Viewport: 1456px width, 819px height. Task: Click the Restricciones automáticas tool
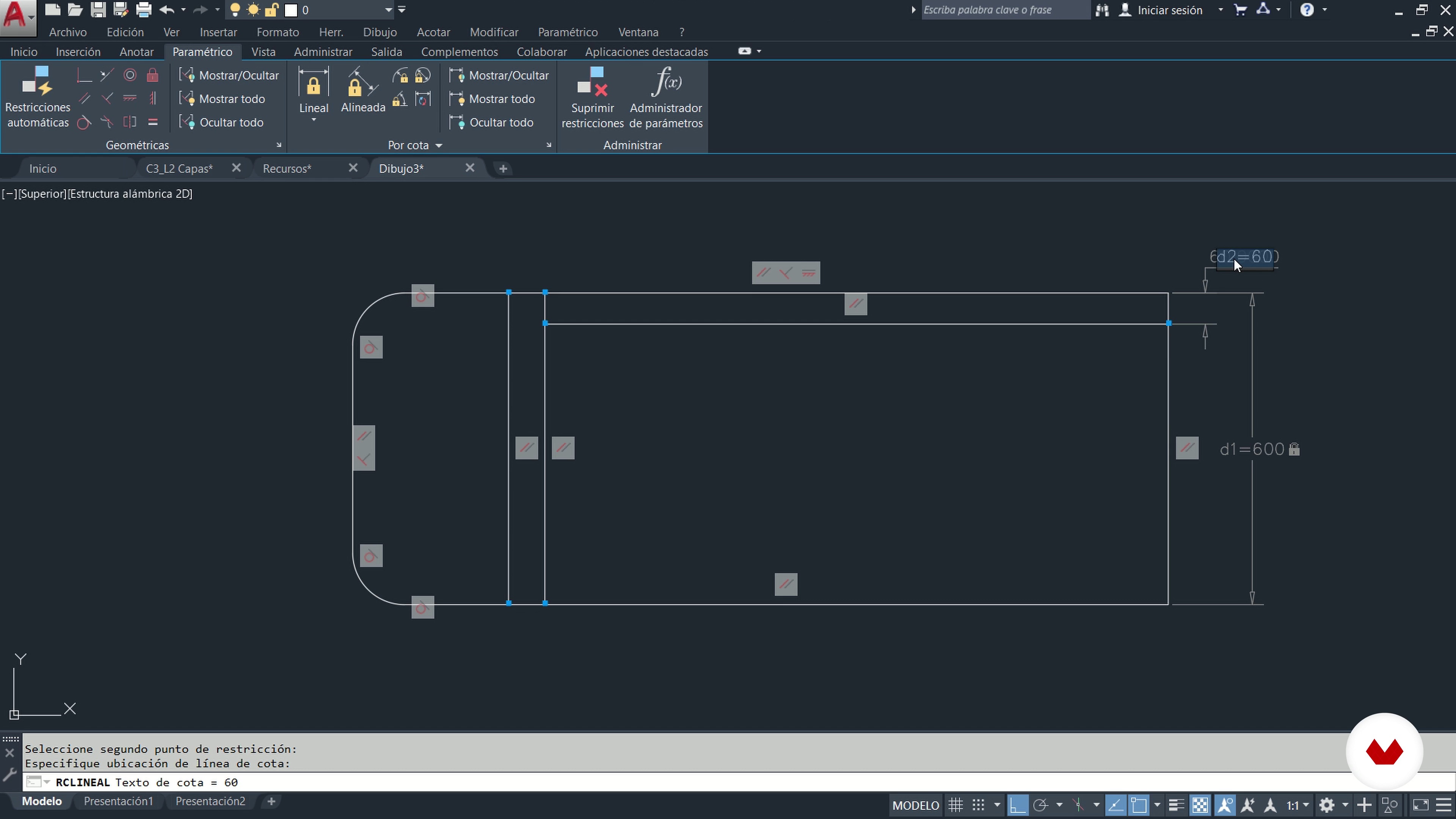pyautogui.click(x=37, y=97)
